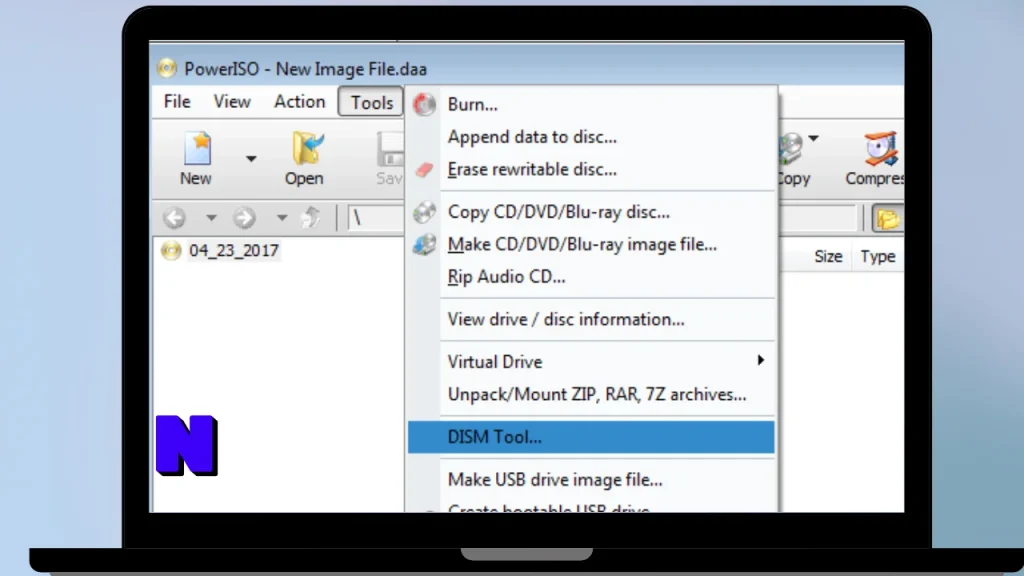Choose Copy CD/DVD/Blu-ray disc...
The width and height of the screenshot is (1024, 576).
coord(591,212)
